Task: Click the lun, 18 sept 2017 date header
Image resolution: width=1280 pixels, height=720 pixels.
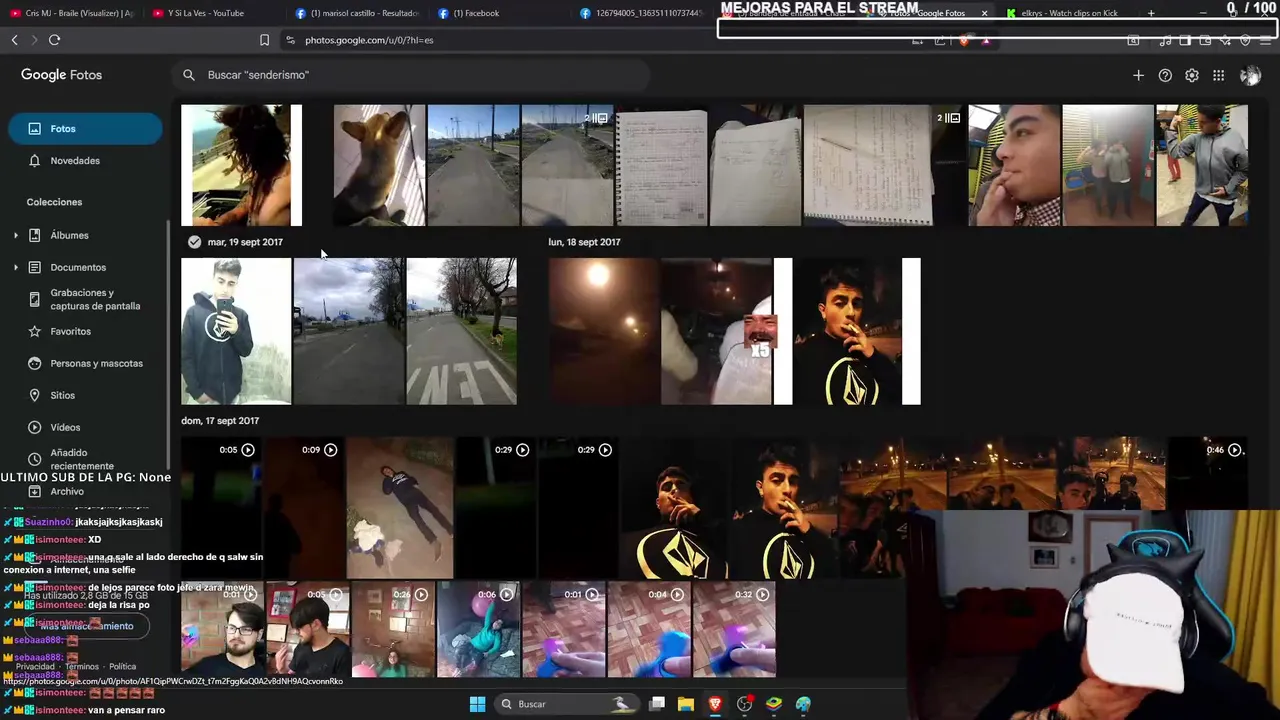Action: 584,242
